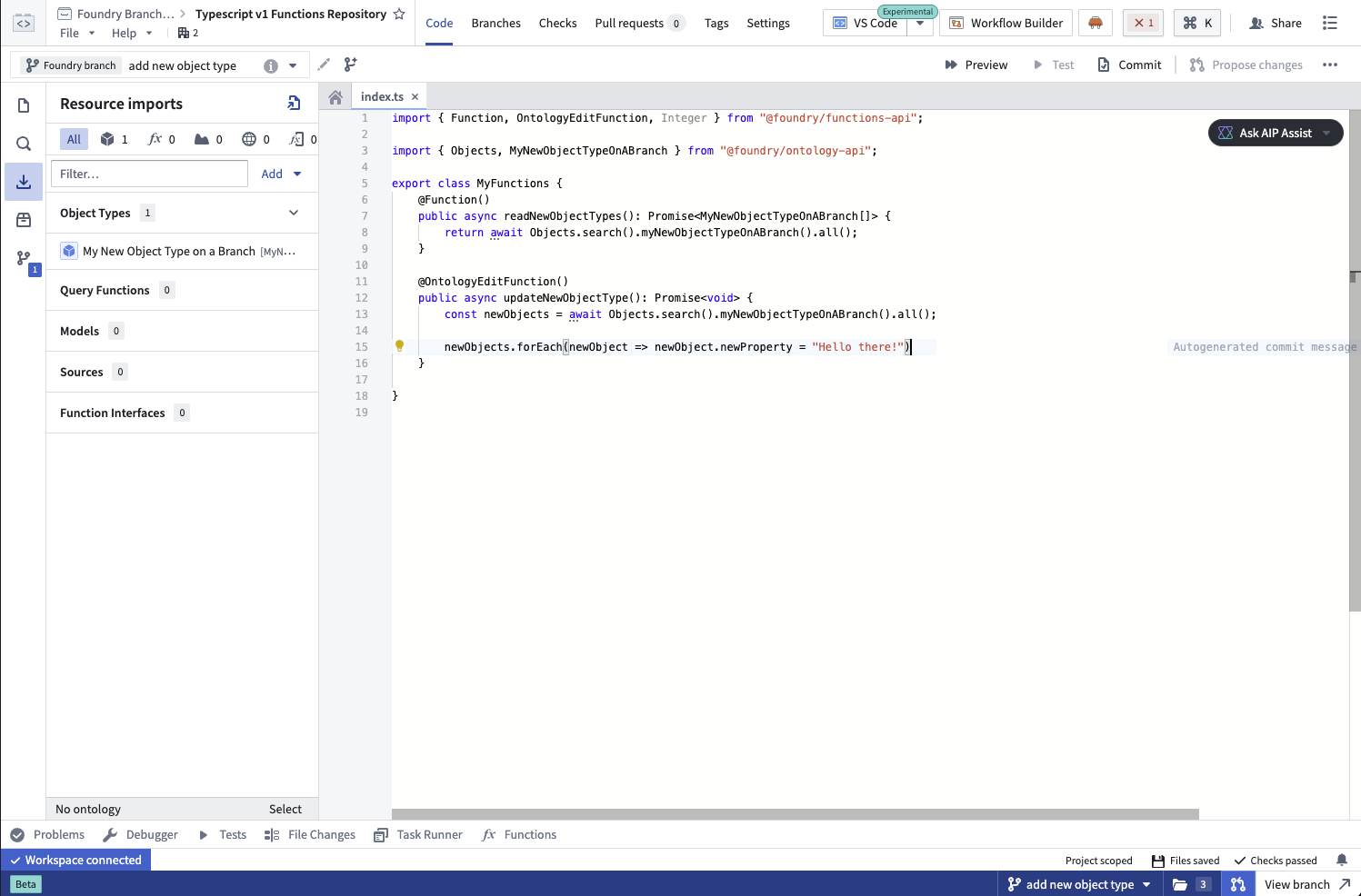This screenshot has height=896, width=1361.
Task: Toggle the Workspace connected indicator
Action: (76, 860)
